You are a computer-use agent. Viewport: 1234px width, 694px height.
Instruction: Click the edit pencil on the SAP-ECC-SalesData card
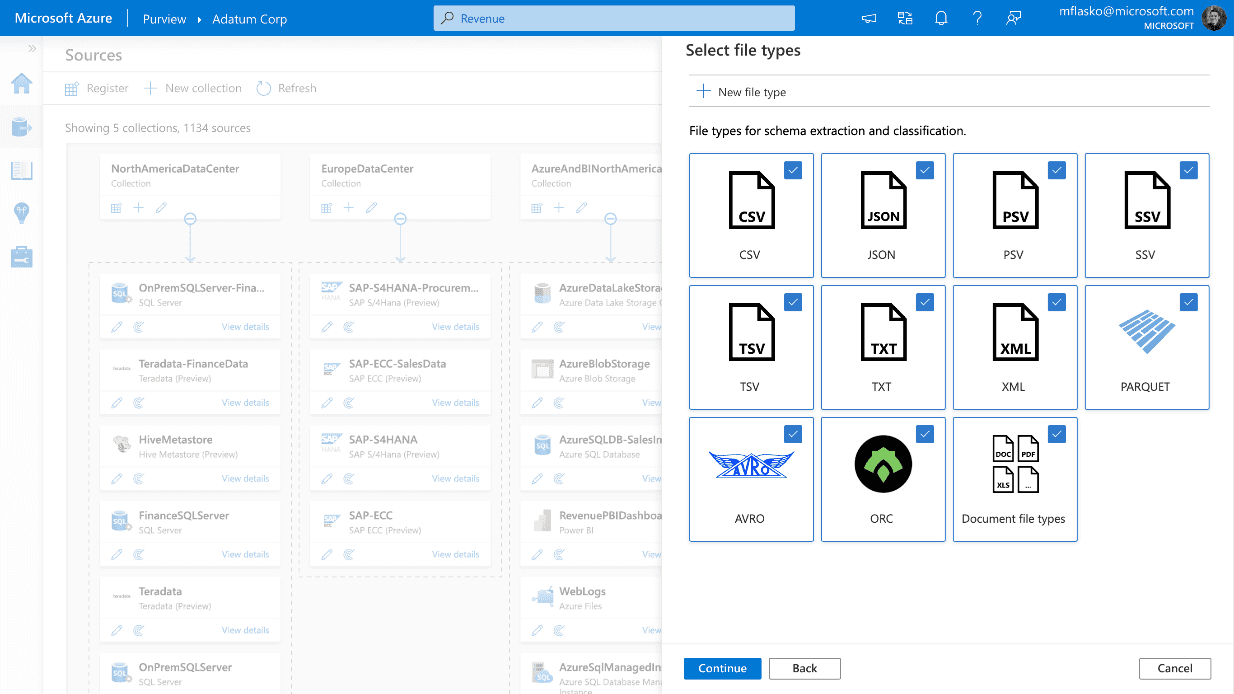click(327, 403)
